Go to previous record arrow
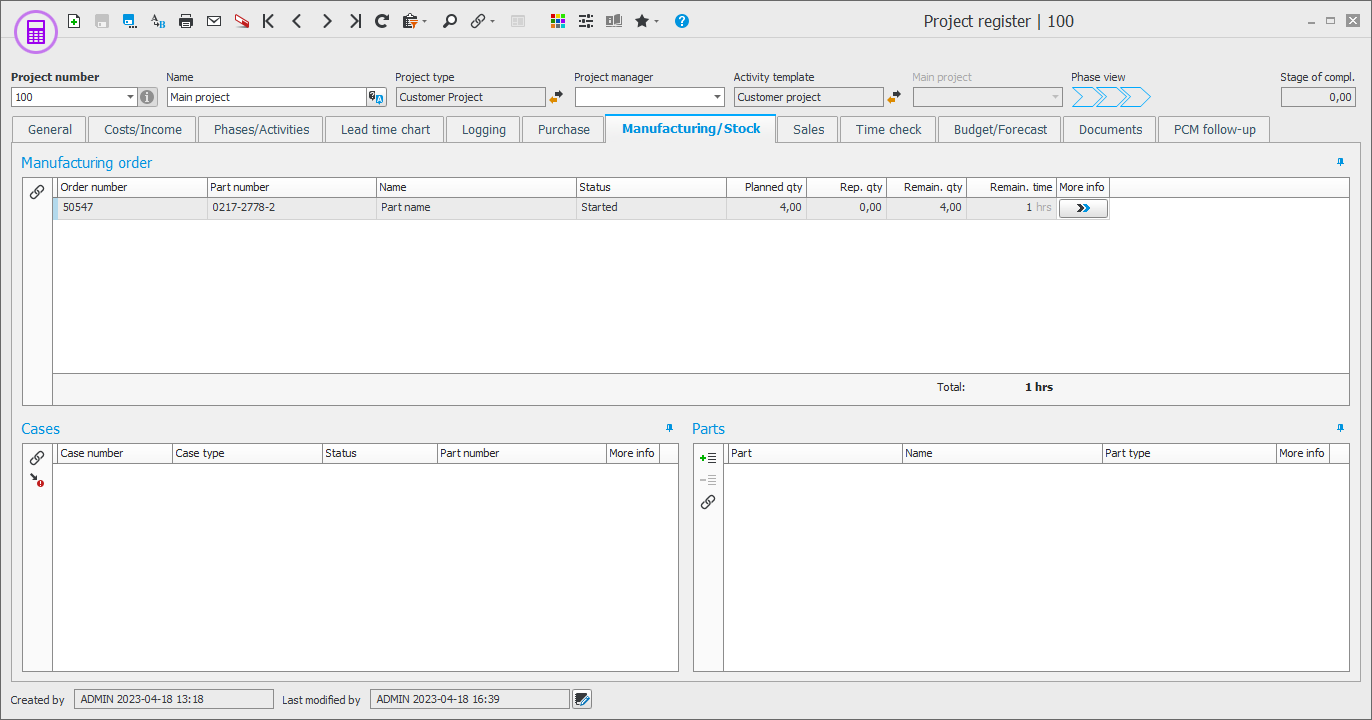The image size is (1372, 720). (x=297, y=20)
